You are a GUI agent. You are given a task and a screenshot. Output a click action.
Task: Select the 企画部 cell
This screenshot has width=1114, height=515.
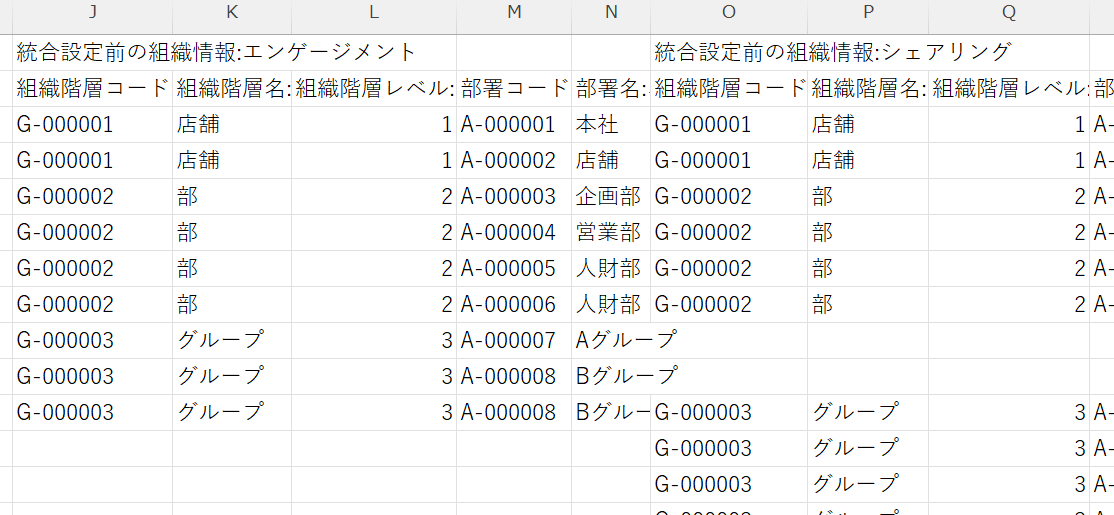[609, 197]
